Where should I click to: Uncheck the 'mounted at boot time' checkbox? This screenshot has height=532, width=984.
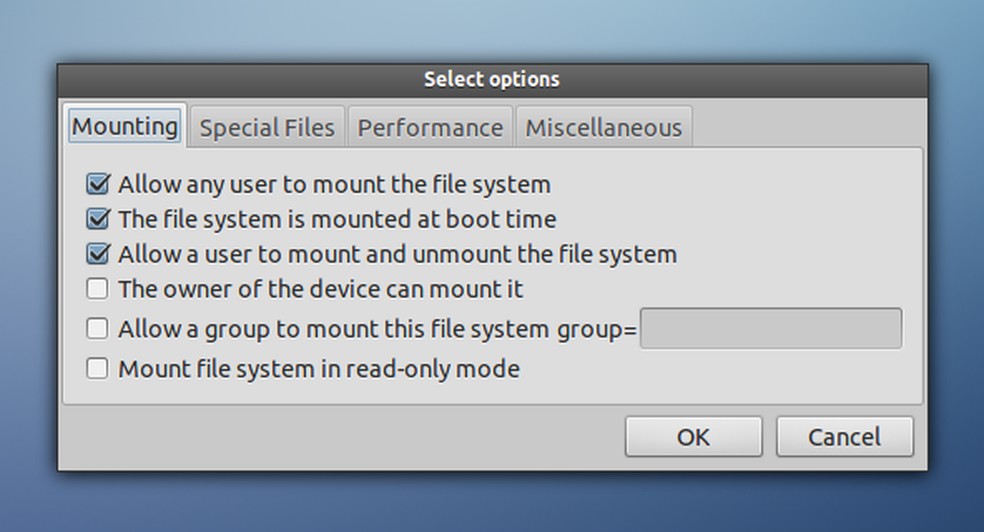tap(98, 219)
